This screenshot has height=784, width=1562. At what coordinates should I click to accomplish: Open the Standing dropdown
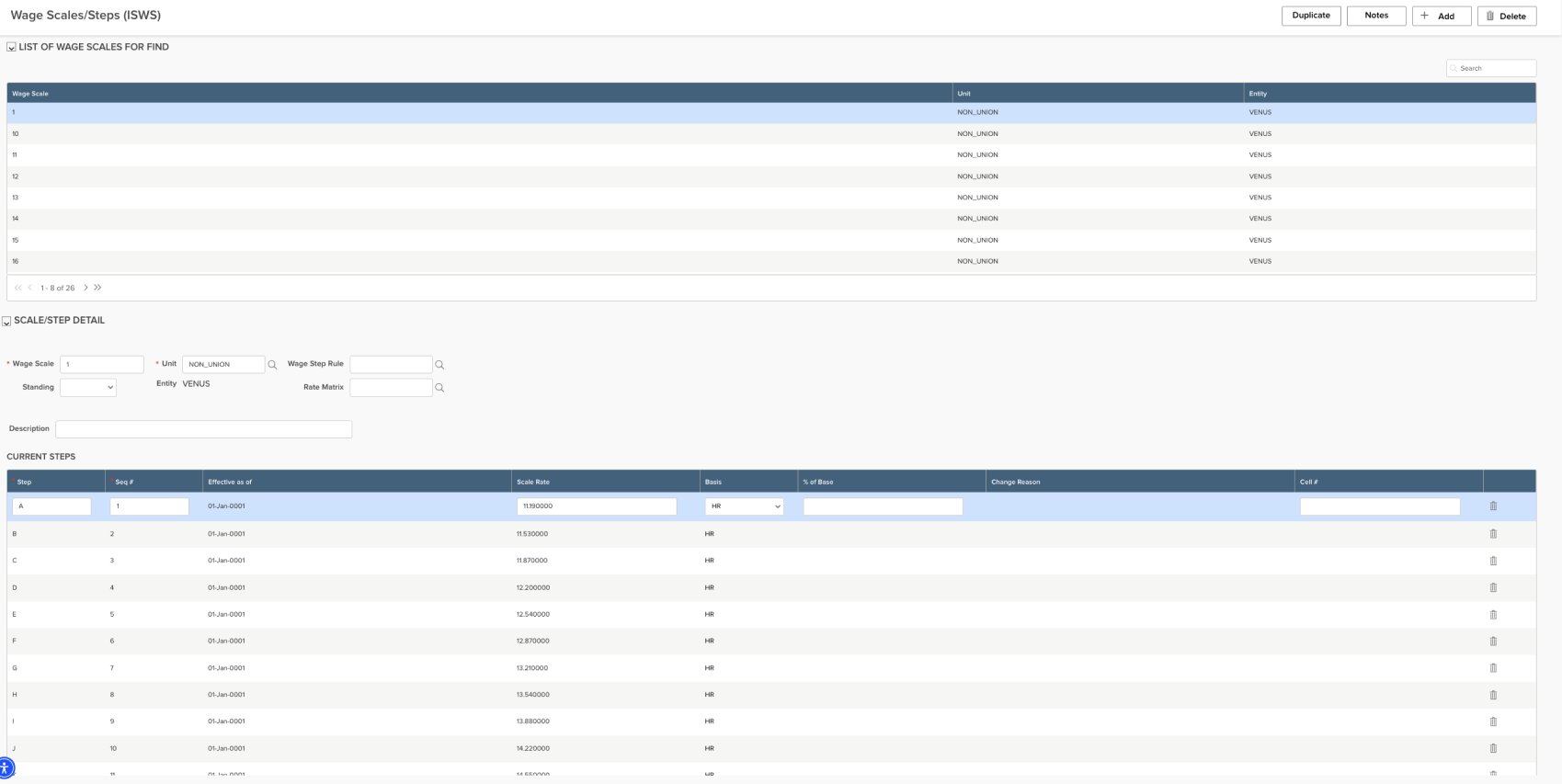(88, 388)
